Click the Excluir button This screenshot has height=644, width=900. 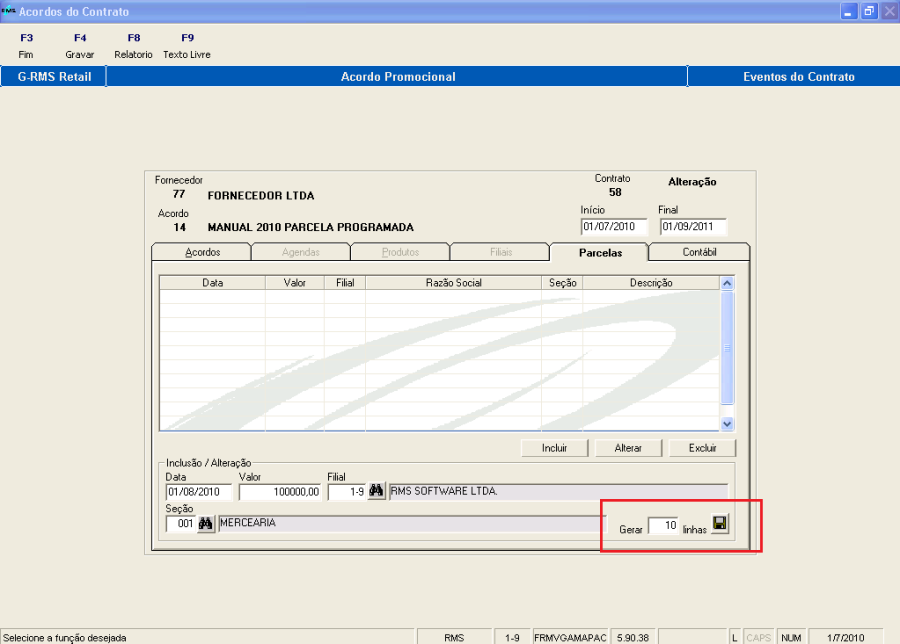pos(703,448)
